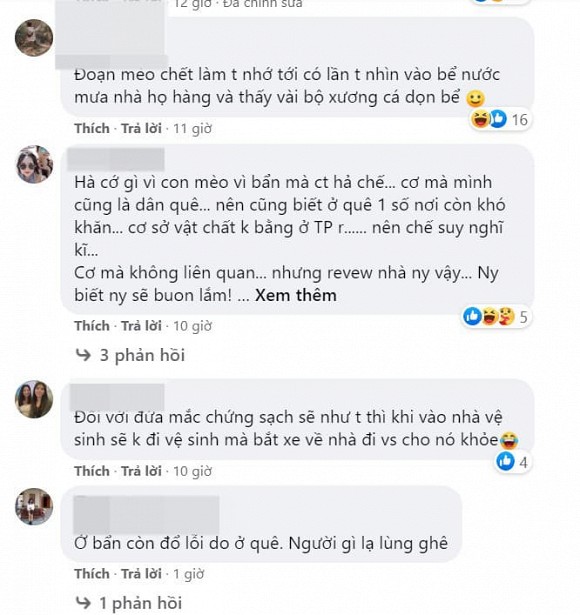580x615 pixels.
Task: Click 'Trả lời' on the 1 giờ comment
Action: 141,574
